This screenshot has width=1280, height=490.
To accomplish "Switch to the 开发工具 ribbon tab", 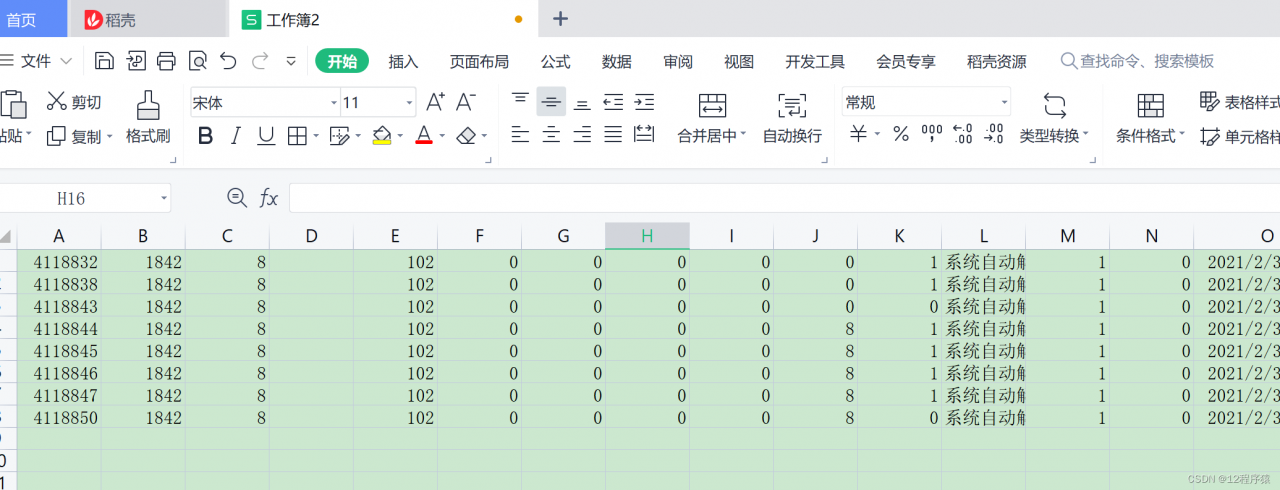I will [x=815, y=61].
